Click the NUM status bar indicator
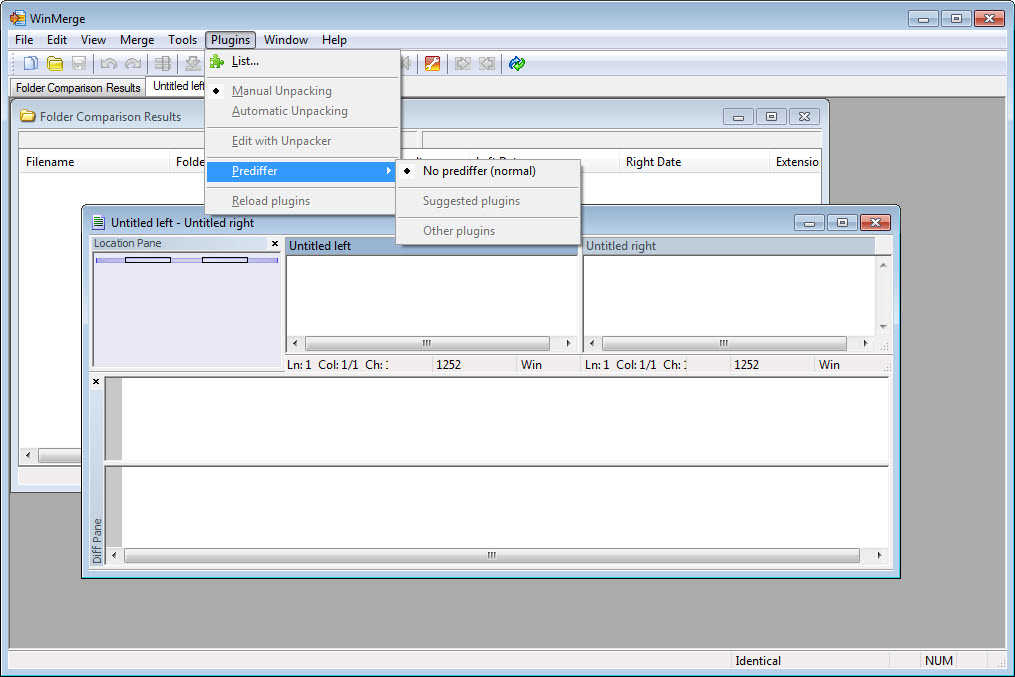The width and height of the screenshot is (1015, 677). coord(939,661)
